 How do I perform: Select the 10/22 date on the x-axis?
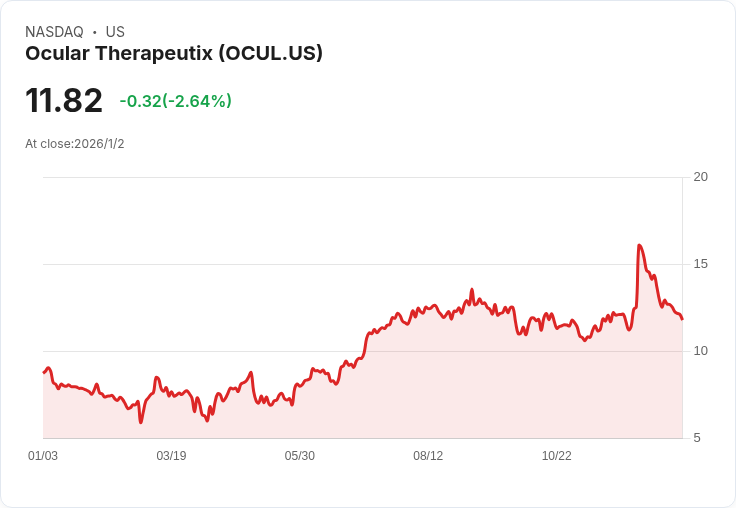click(x=556, y=456)
